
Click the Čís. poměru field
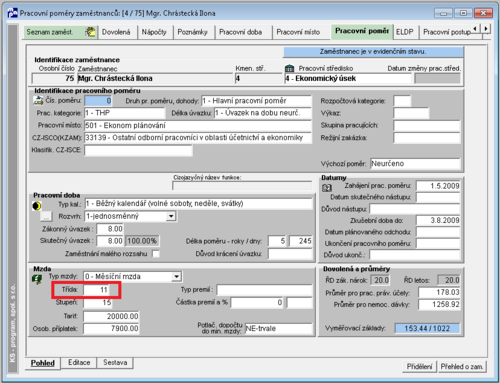[98, 101]
